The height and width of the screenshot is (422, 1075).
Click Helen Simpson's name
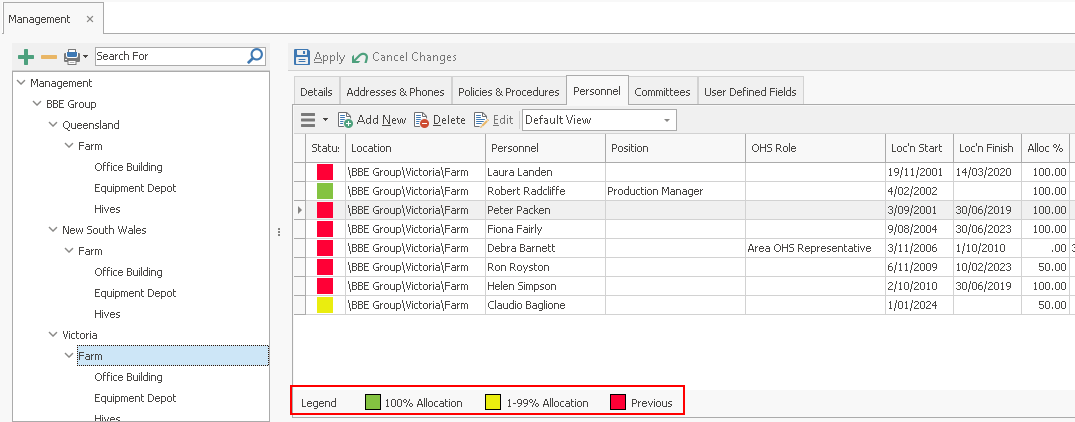coord(522,286)
